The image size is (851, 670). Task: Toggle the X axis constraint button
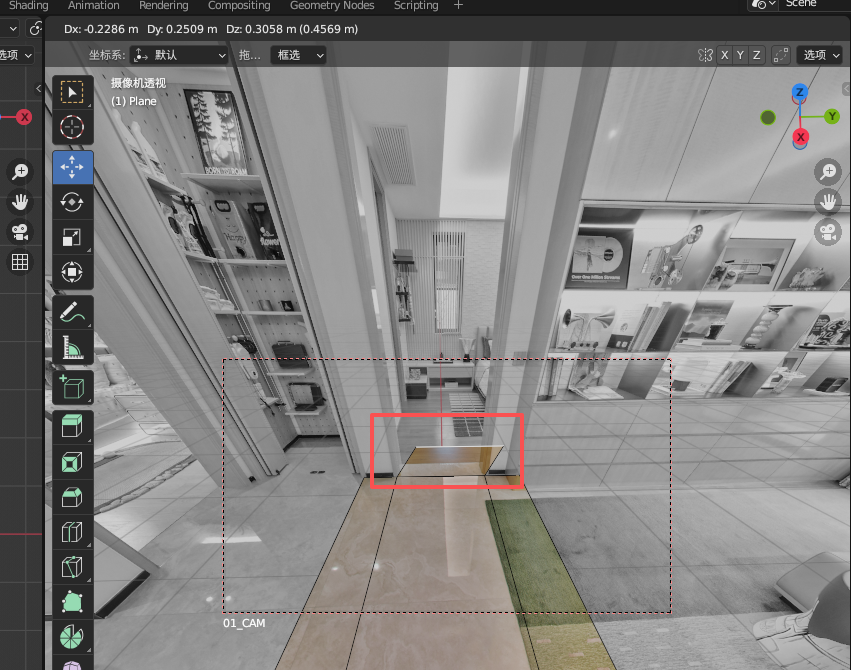(724, 55)
